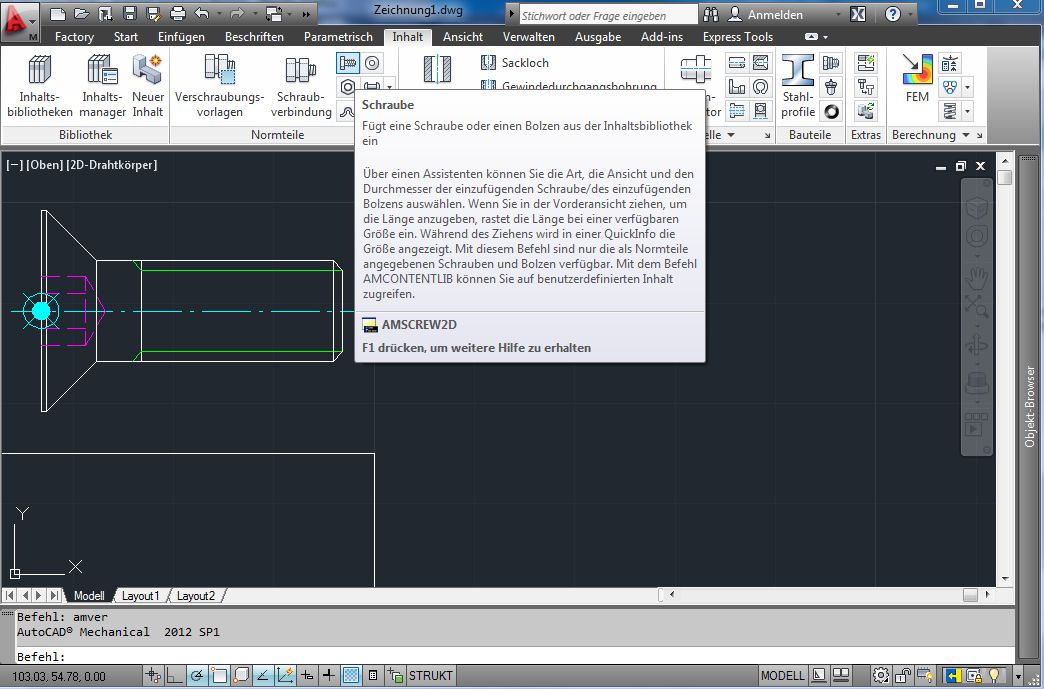Launch the Inhaltsmanager tool
1044x689 pixels.
103,87
